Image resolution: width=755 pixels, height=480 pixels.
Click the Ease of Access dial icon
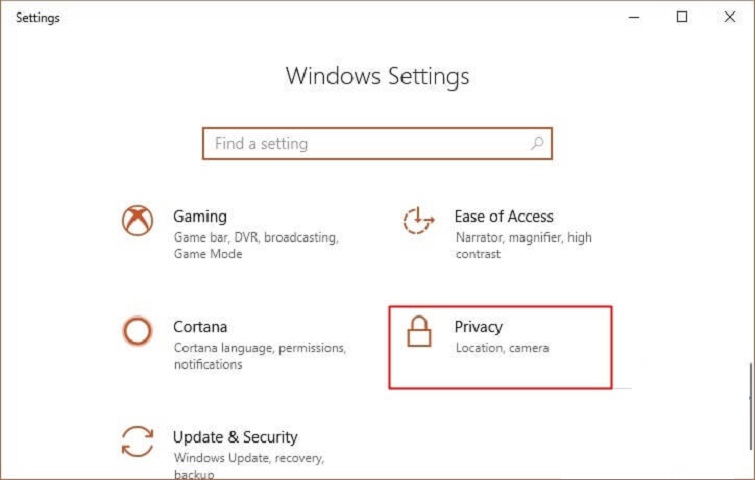418,220
